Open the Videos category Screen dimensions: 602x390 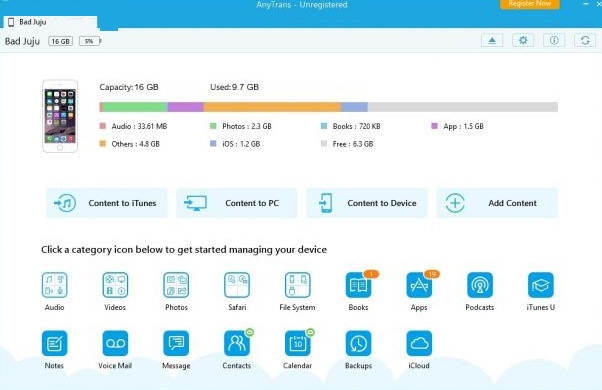pos(115,285)
